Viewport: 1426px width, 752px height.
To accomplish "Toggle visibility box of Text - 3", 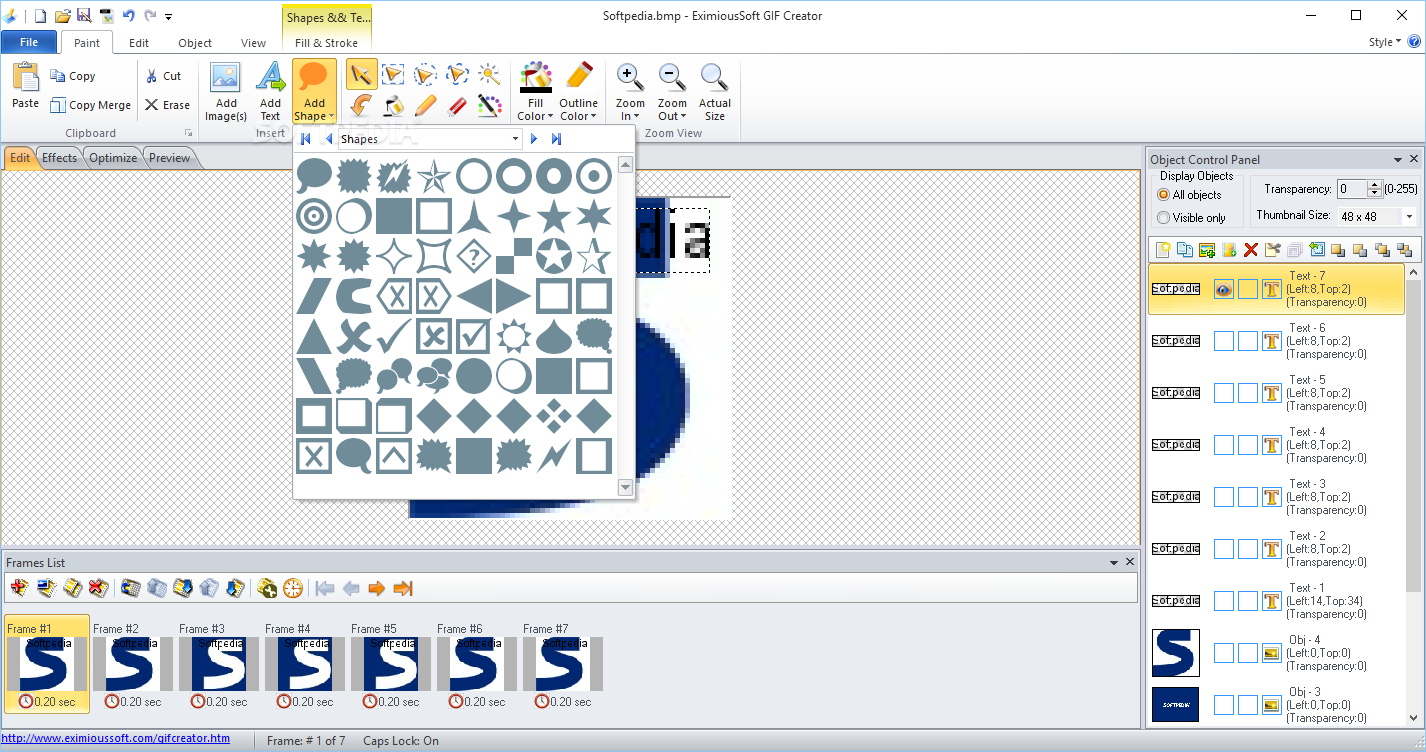I will (1224, 497).
